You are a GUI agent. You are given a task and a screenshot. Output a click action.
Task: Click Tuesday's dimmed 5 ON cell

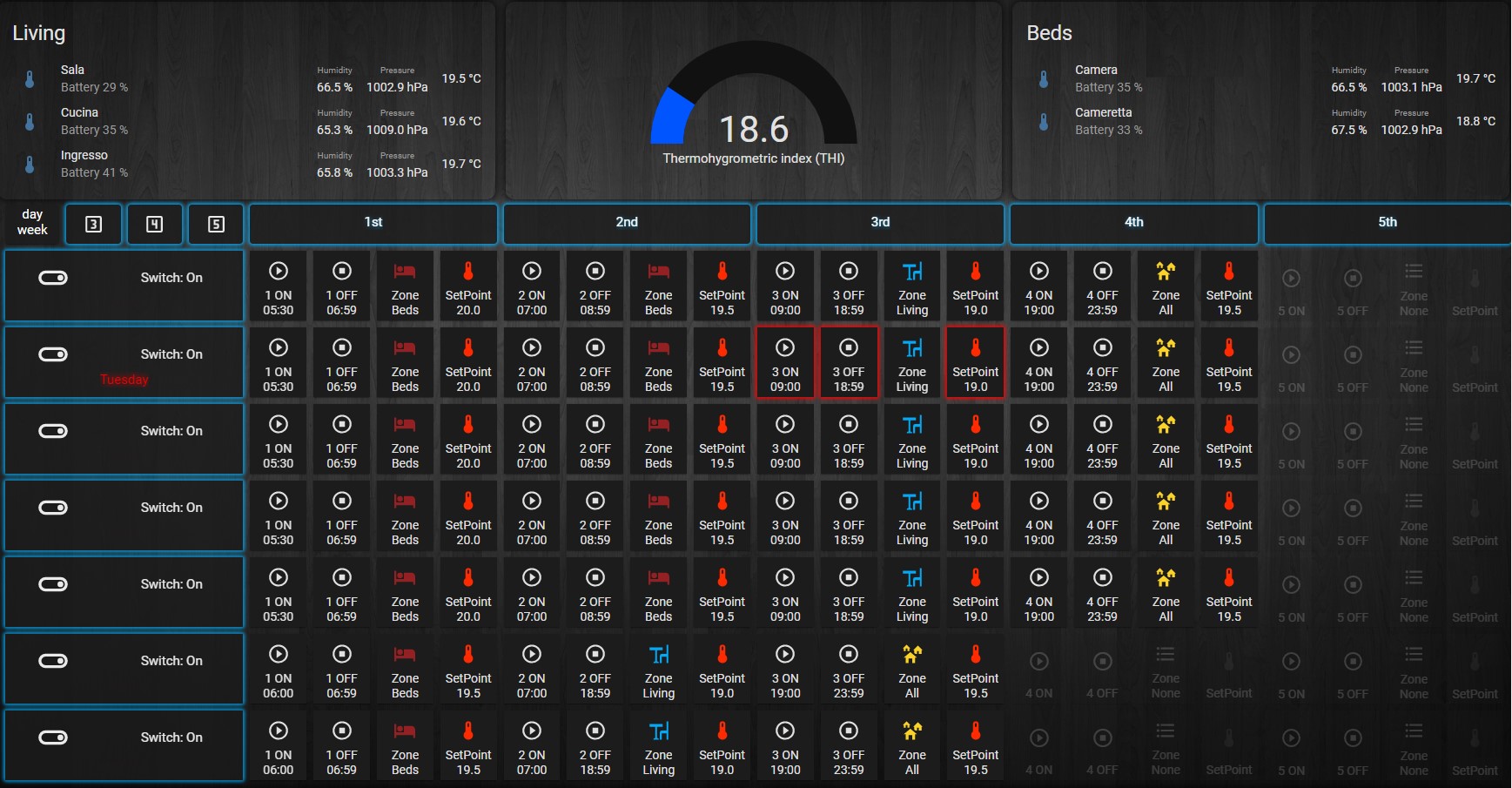tap(1292, 363)
